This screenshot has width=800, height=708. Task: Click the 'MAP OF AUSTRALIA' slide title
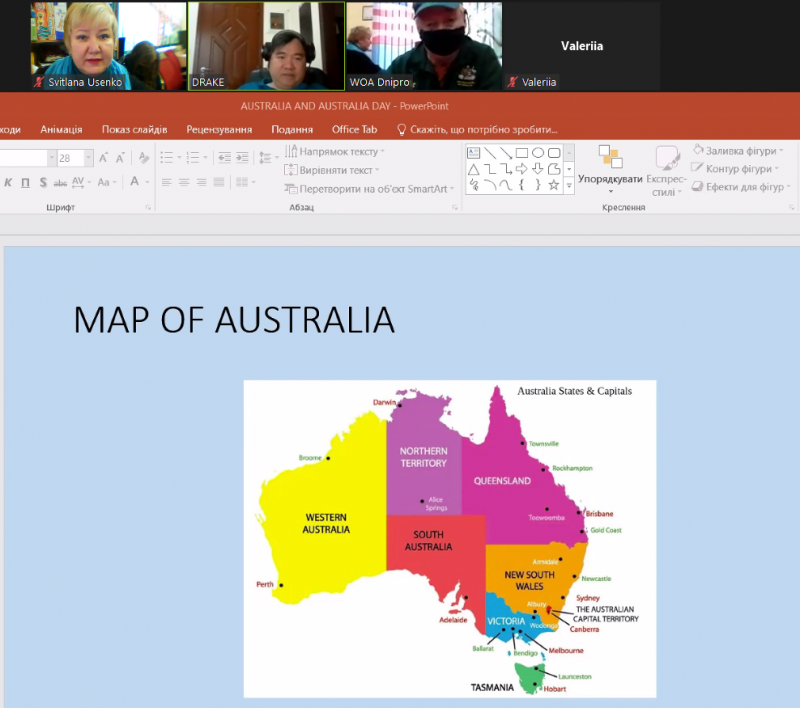[x=234, y=320]
